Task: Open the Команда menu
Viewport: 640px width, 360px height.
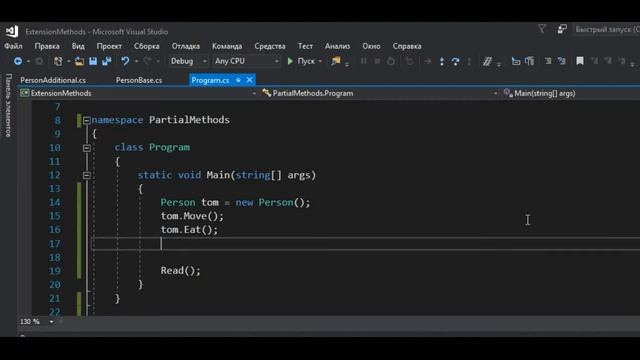Action: (x=227, y=46)
